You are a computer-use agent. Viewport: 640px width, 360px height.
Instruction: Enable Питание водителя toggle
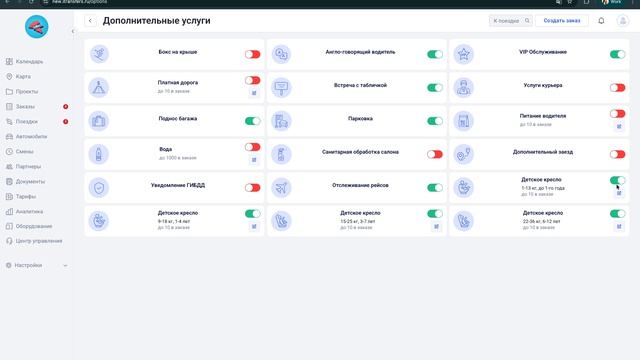[617, 114]
